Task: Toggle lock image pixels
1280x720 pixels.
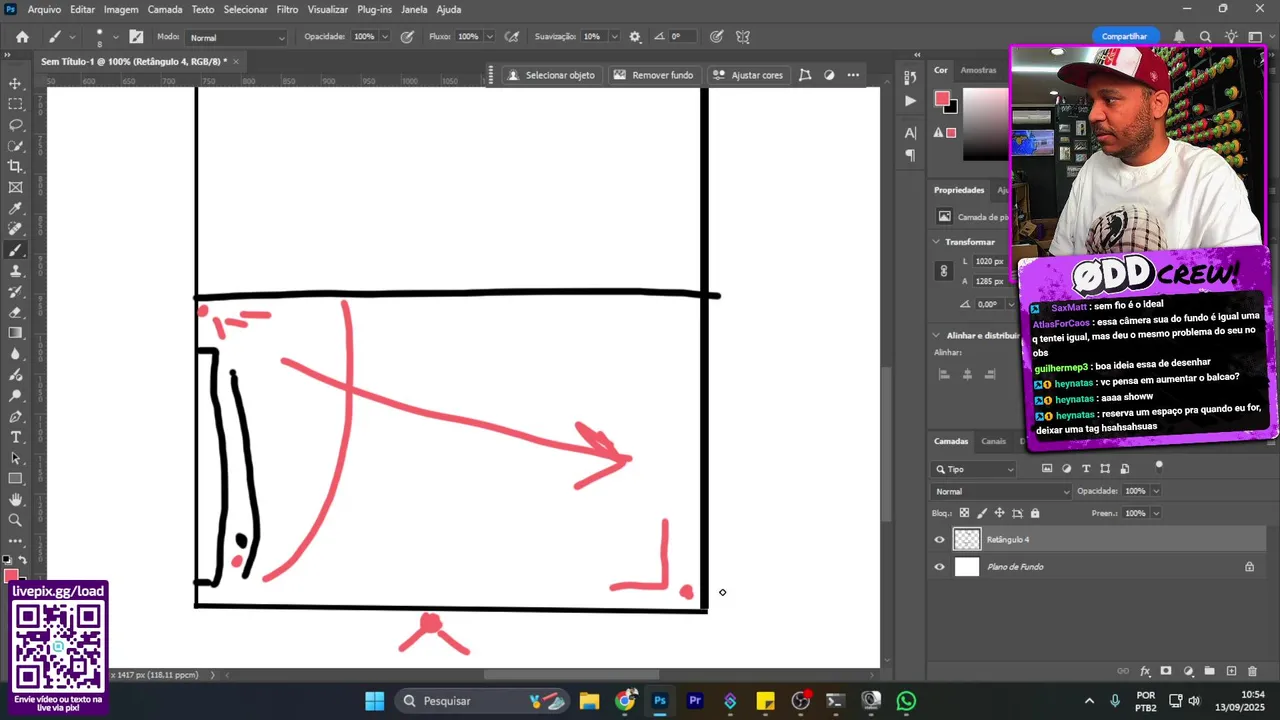Action: coord(981,513)
